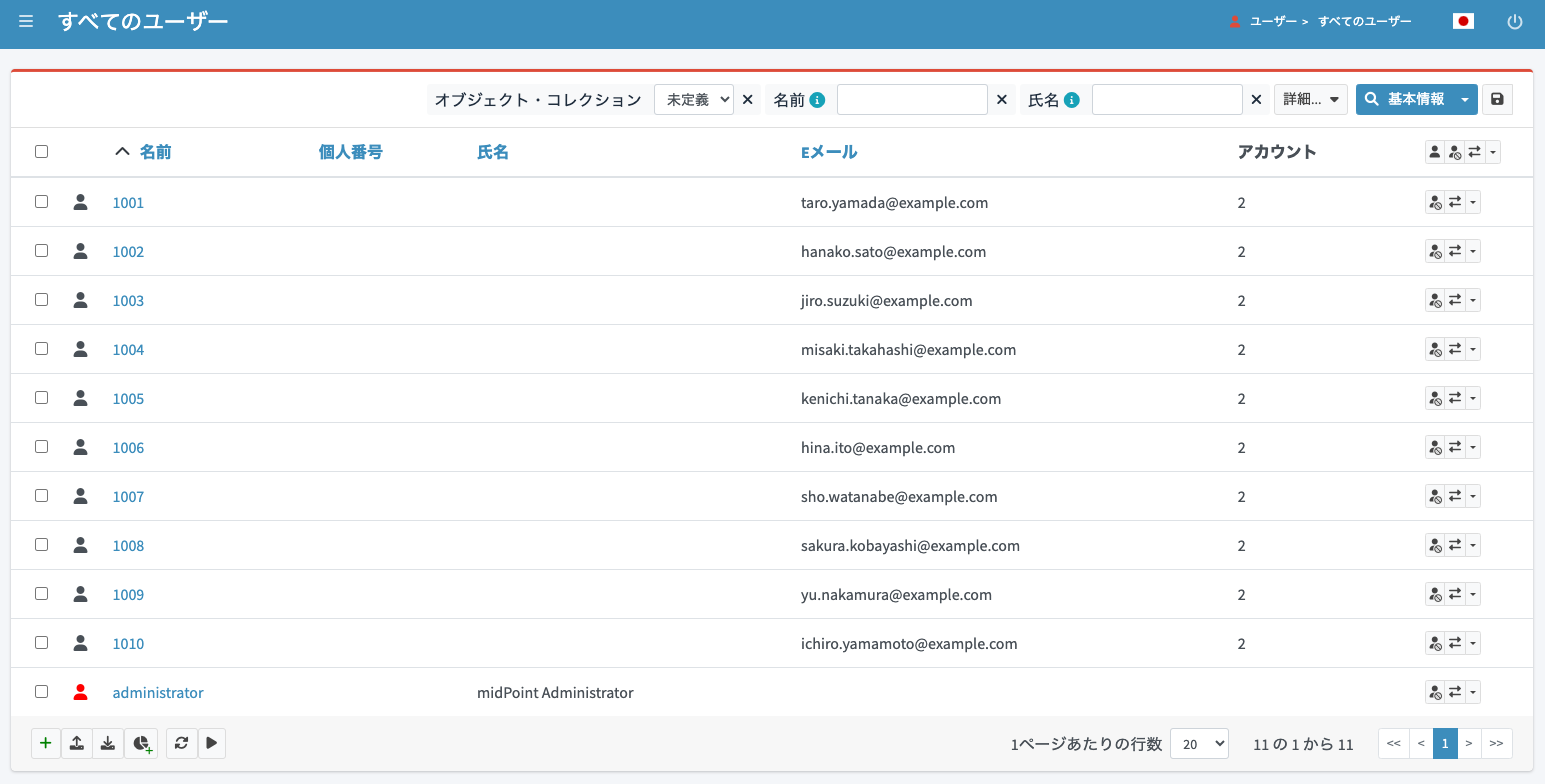This screenshot has width=1545, height=784.
Task: Reconcile user 1004 via arrows icon
Action: click(x=1455, y=350)
